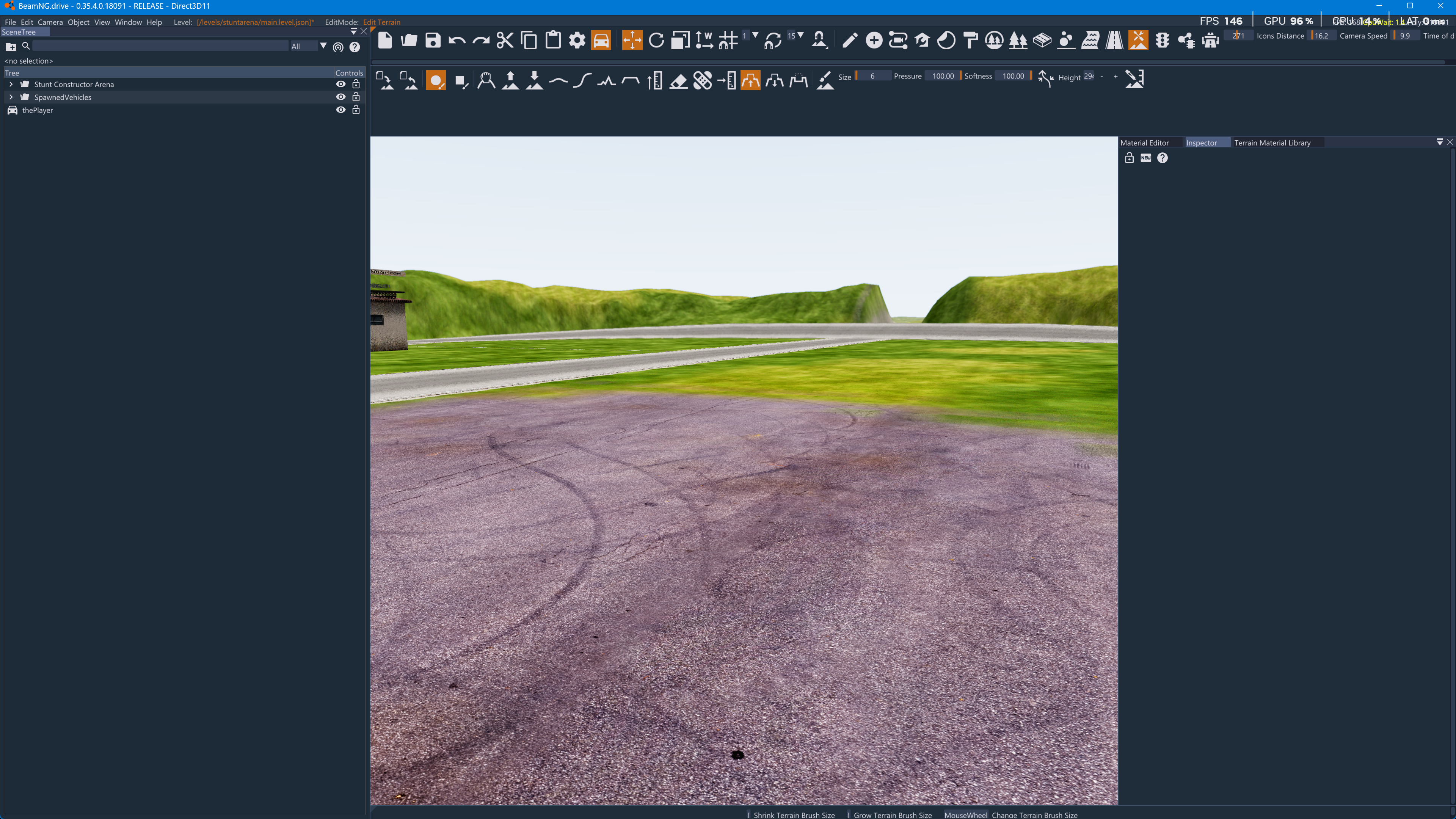This screenshot has width=1456, height=819.
Task: Toggle world/local axis alignment icon
Action: pos(704,40)
